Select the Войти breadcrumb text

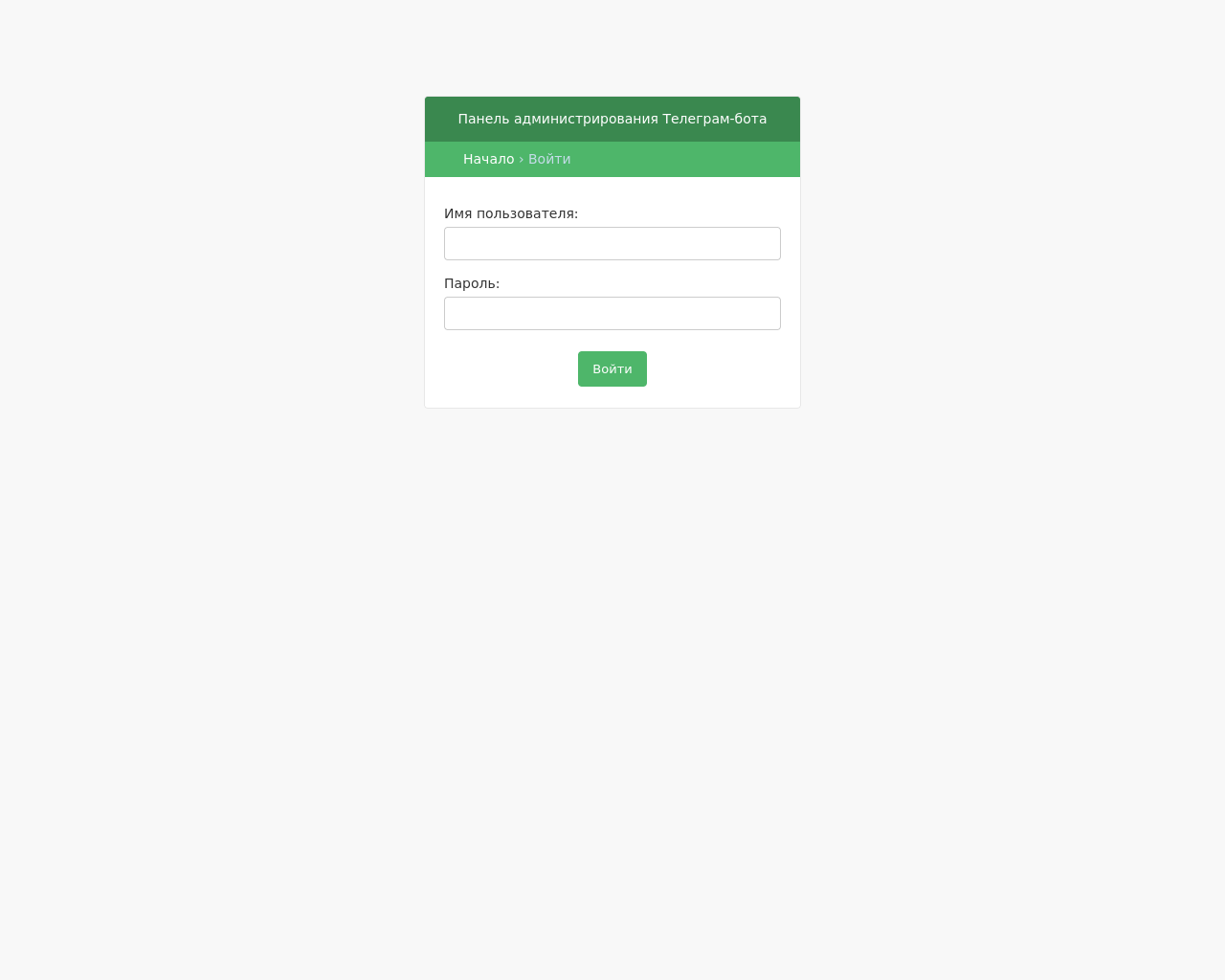coord(549,159)
